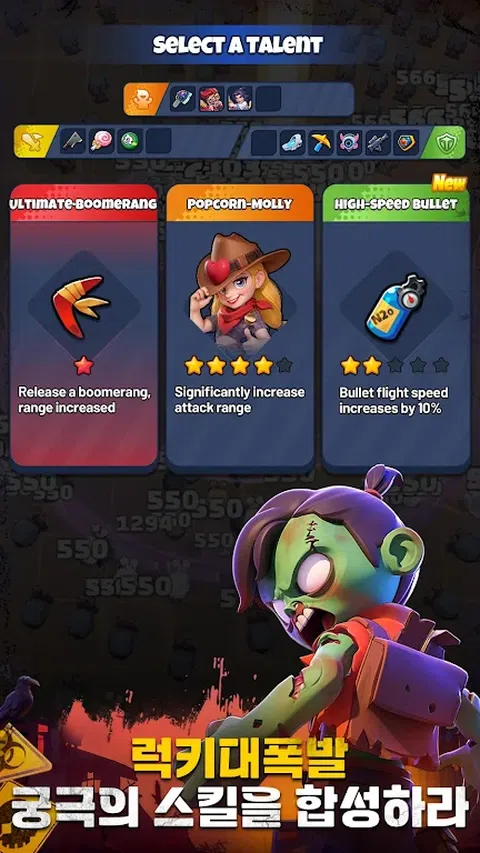Click the yellow pickaxe skill icon

click(321, 142)
